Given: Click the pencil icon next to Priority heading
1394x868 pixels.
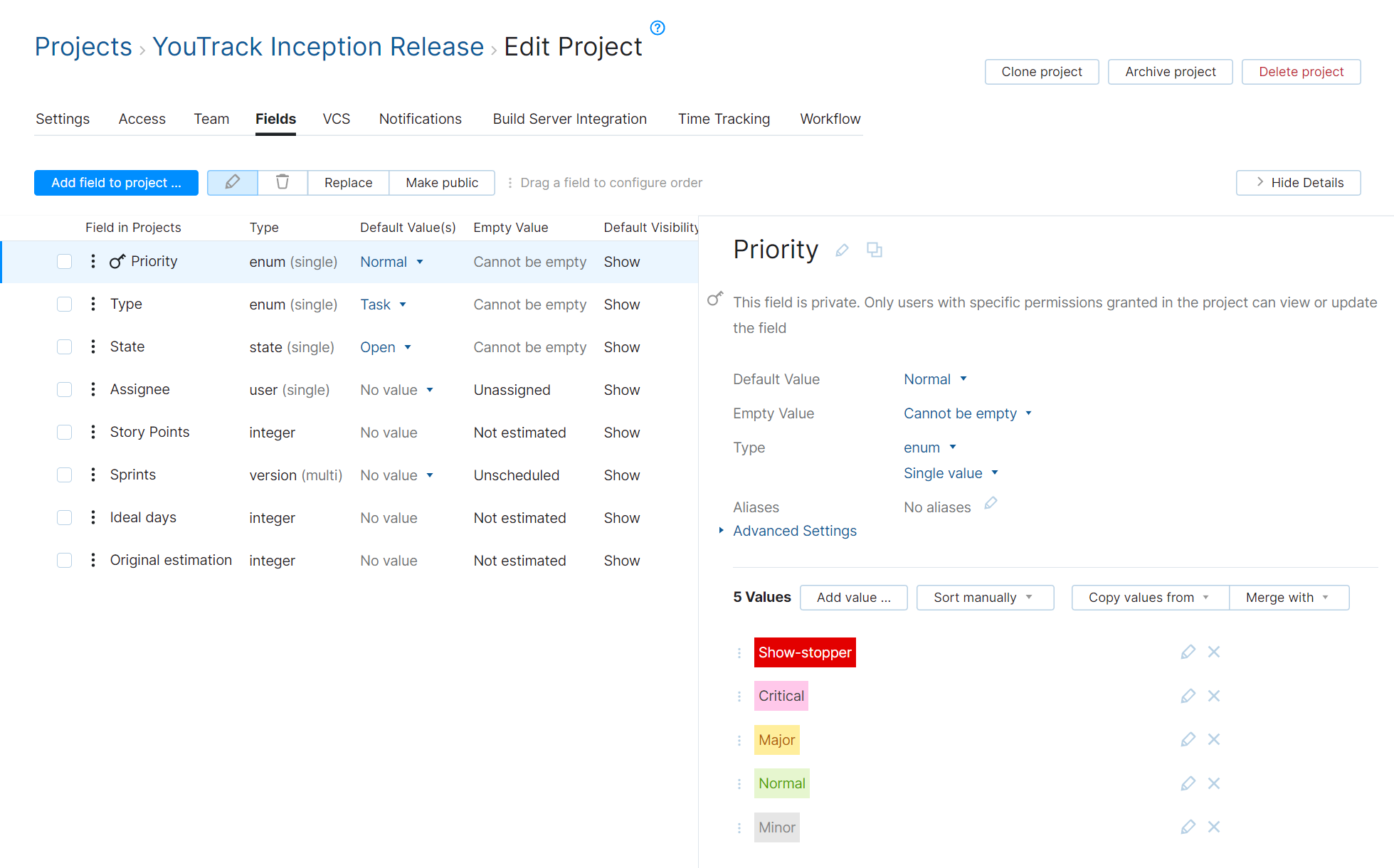Looking at the screenshot, I should point(842,250).
